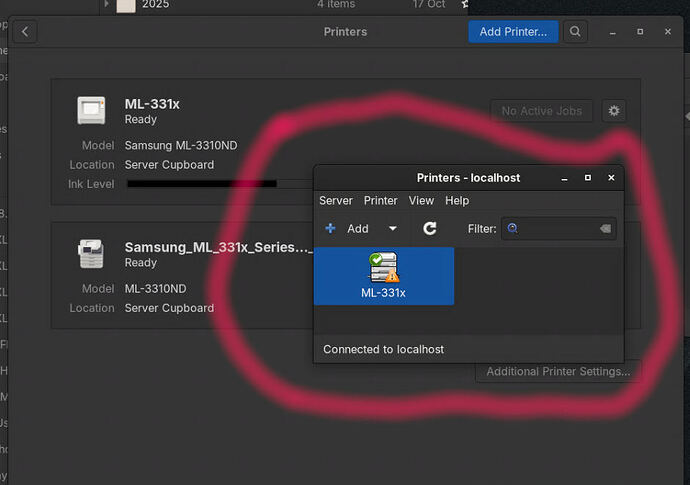Clear the Filter field using the erase icon
The image size is (690, 485).
click(x=604, y=229)
